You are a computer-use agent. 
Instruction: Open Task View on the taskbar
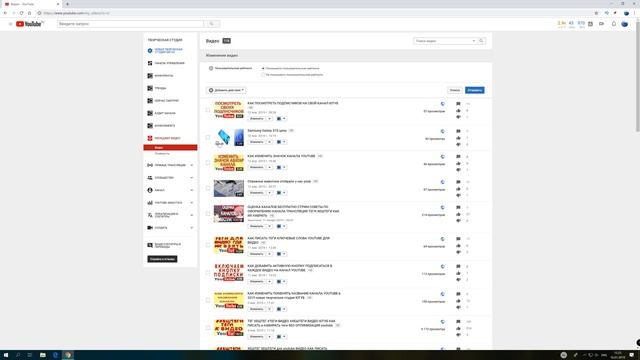click(x=30, y=355)
